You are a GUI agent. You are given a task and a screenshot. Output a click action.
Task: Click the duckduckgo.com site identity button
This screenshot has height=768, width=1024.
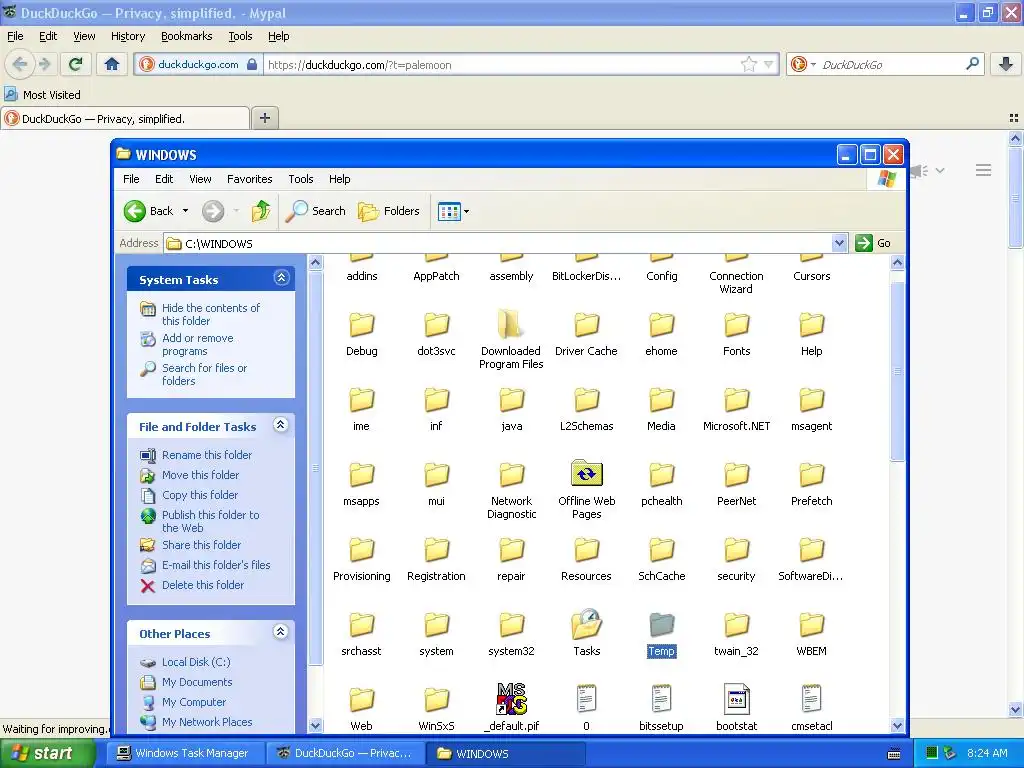[199, 65]
